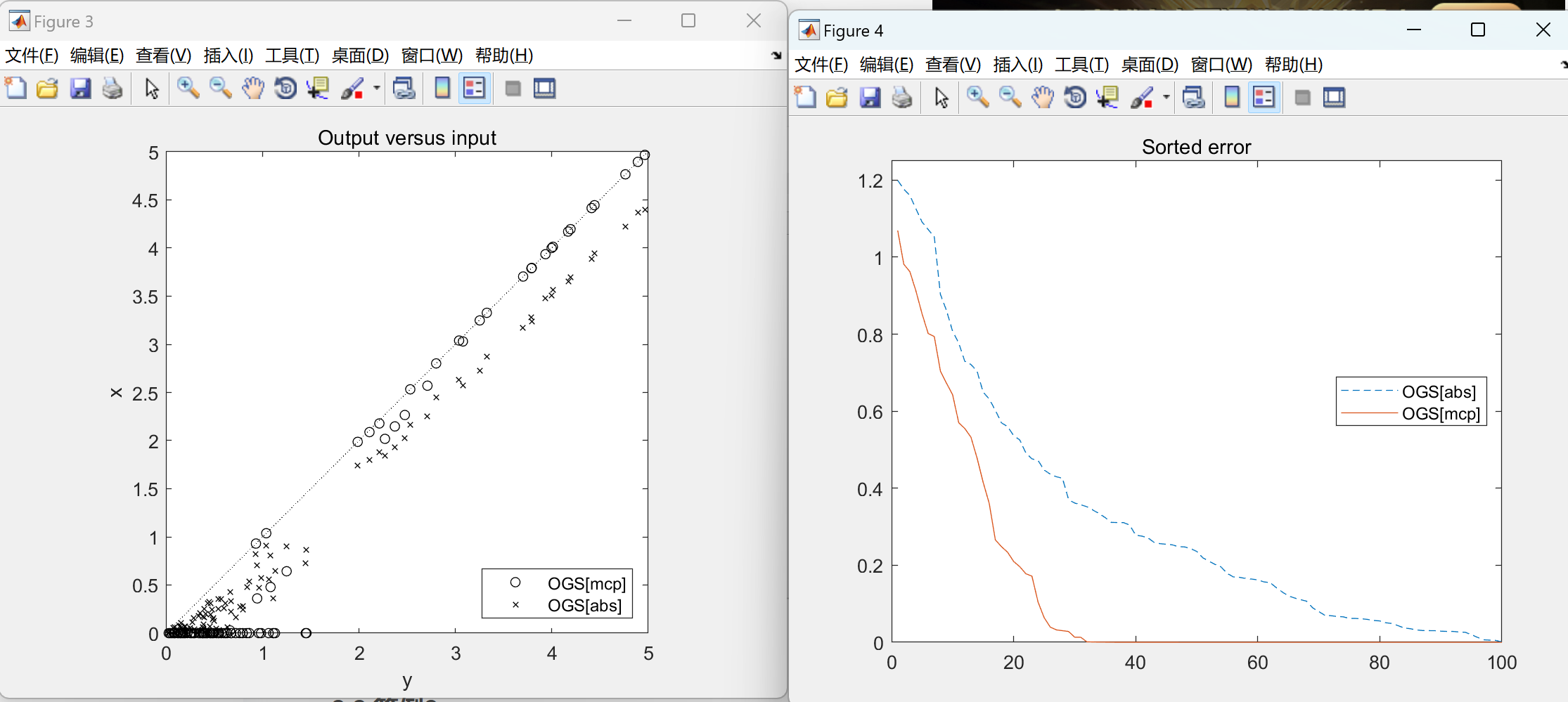
Task: Click Link Plot icon in Figure 4
Action: (x=1194, y=98)
